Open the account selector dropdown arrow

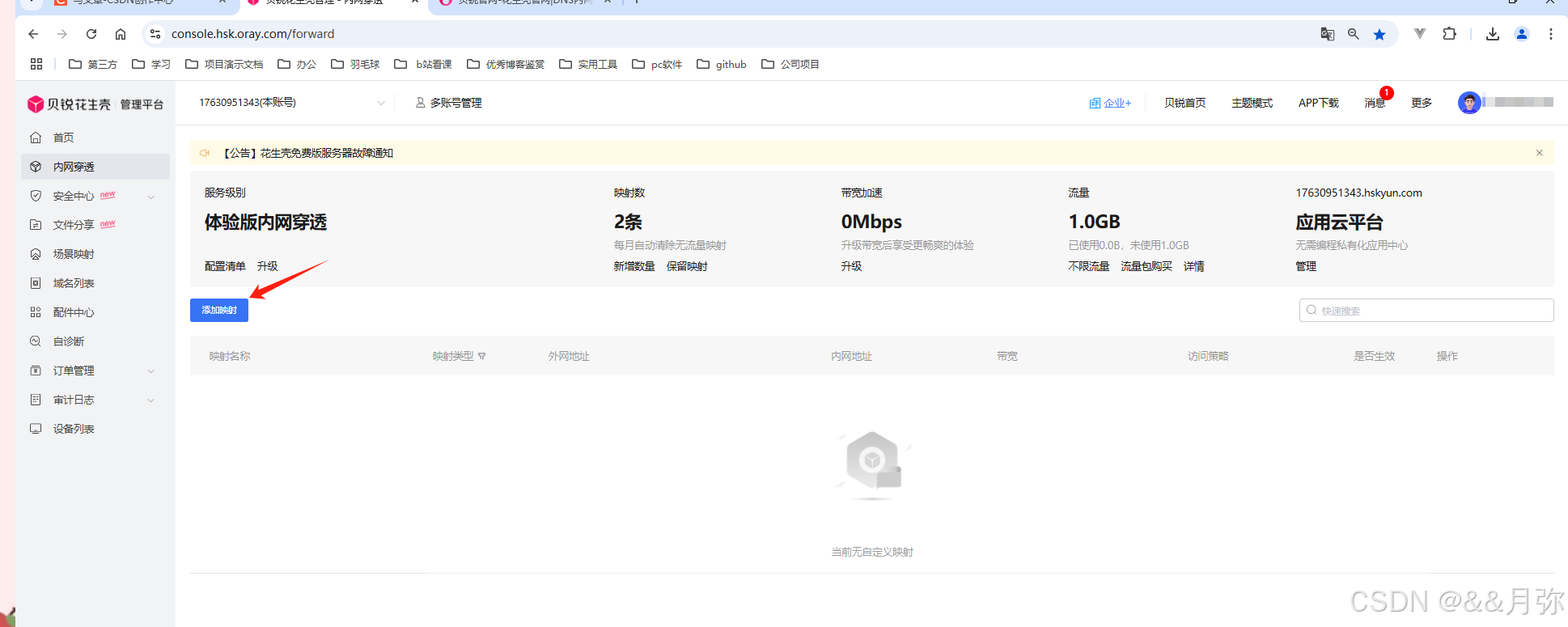coord(380,103)
